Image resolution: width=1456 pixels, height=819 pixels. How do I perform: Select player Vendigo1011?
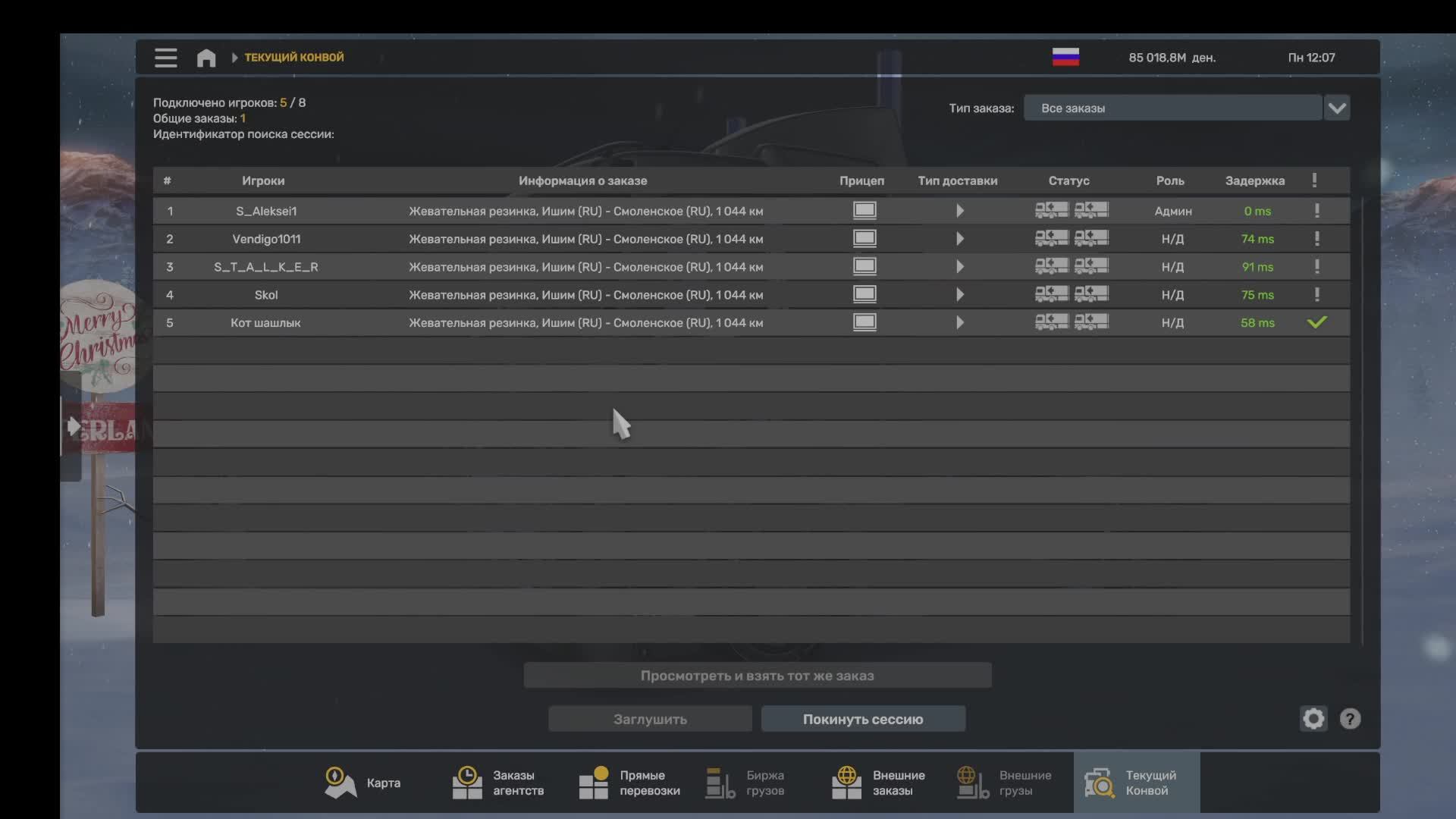(266, 239)
